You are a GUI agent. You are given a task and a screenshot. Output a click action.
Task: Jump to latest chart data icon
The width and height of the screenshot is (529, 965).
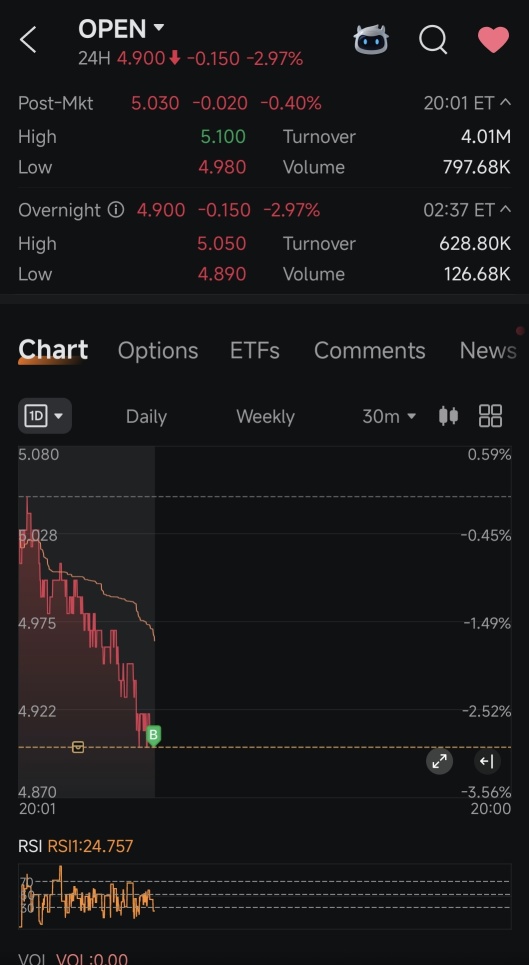pyautogui.click(x=487, y=761)
